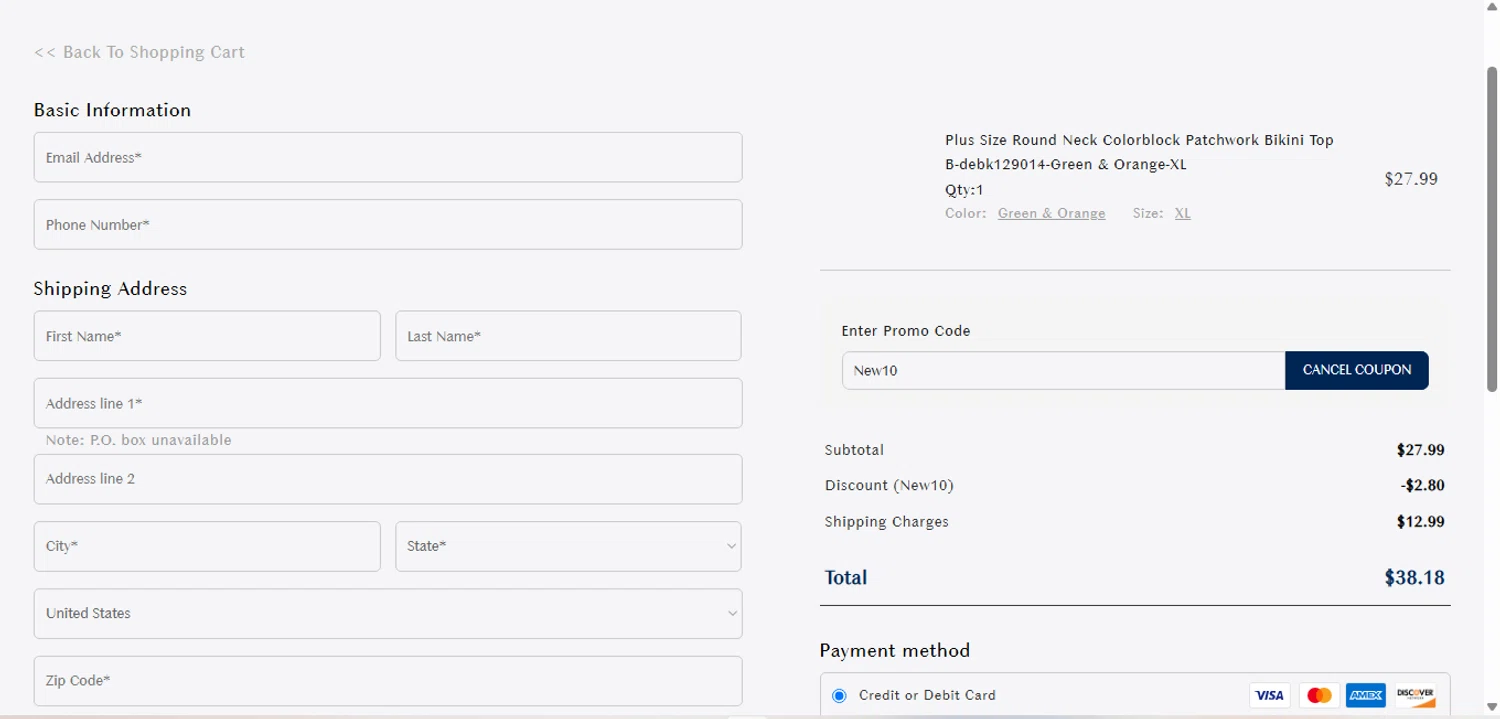Image resolution: width=1500 pixels, height=719 pixels.
Task: Click the Visa card icon
Action: point(1269,695)
